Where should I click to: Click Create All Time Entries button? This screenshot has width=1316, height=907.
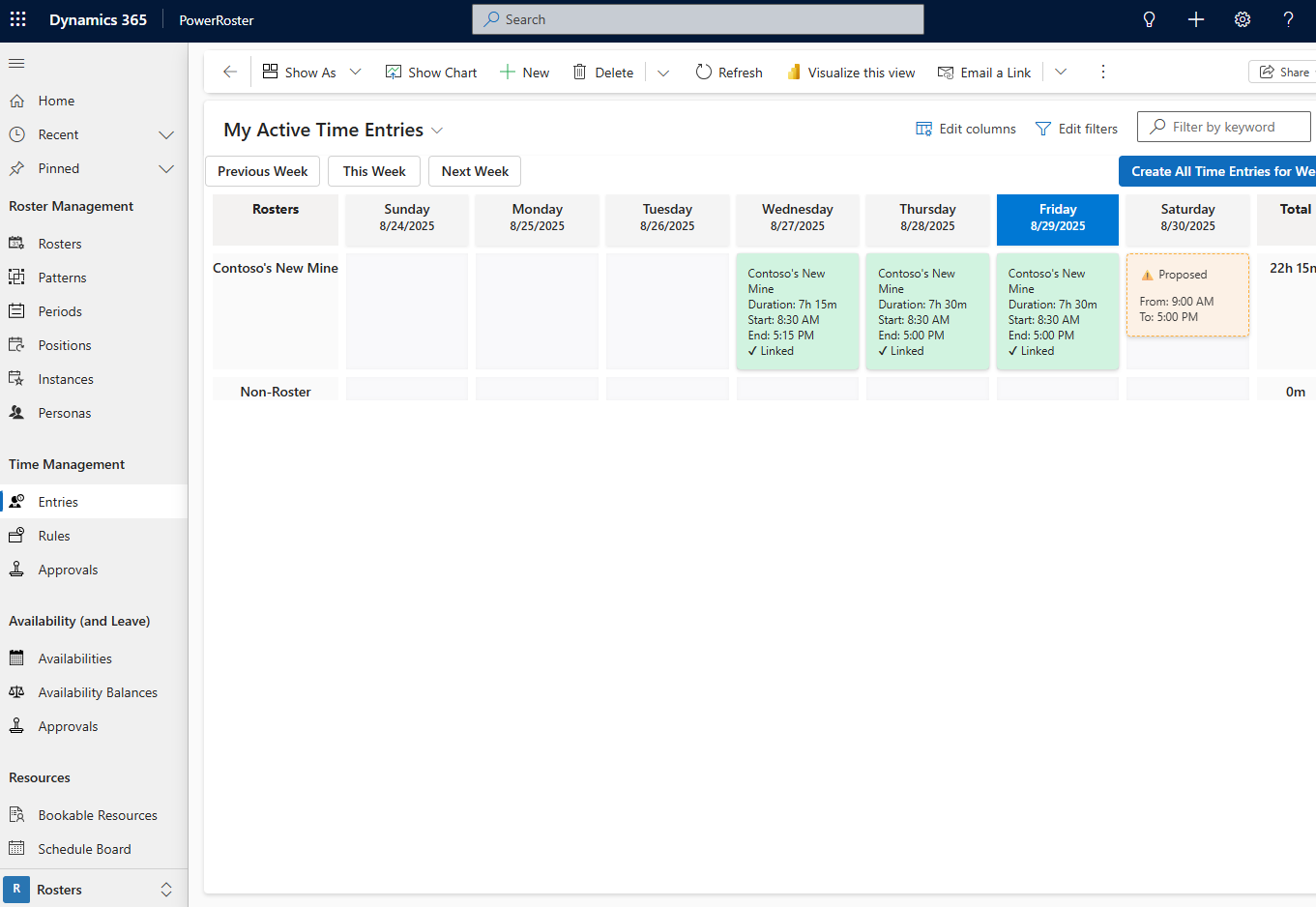pos(1217,171)
